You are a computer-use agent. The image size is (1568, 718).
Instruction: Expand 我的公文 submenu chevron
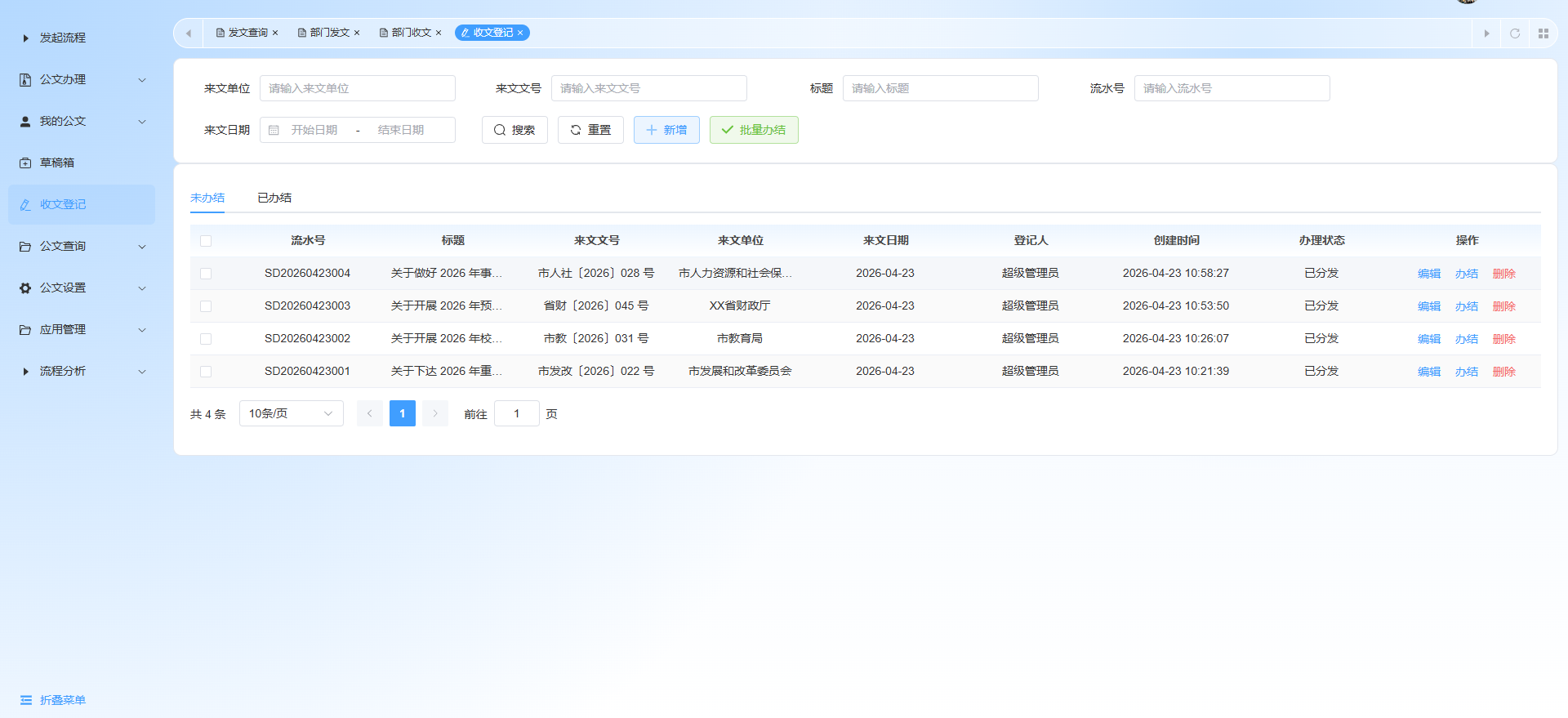click(142, 122)
